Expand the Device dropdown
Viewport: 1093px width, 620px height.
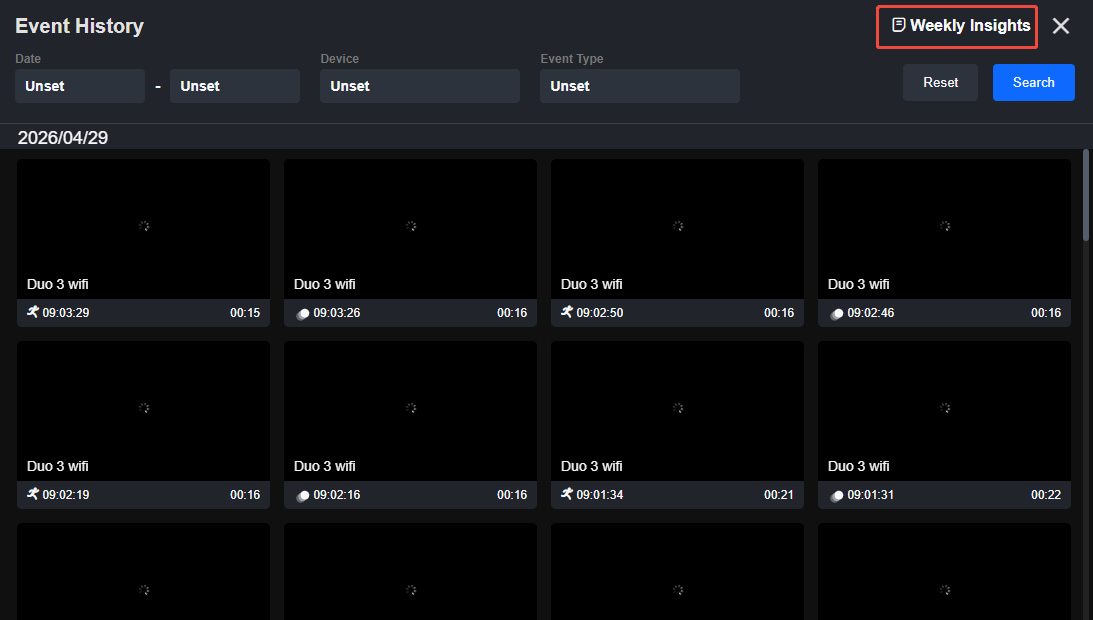click(x=420, y=86)
